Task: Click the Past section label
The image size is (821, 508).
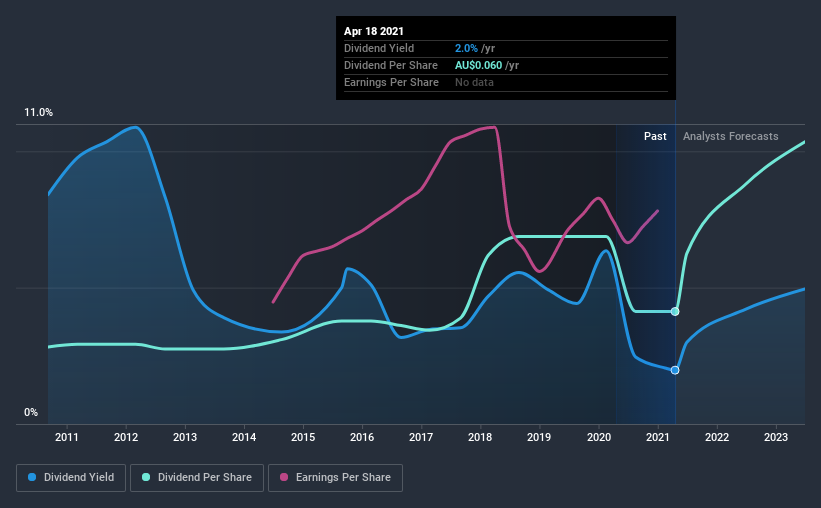Action: tap(655, 136)
